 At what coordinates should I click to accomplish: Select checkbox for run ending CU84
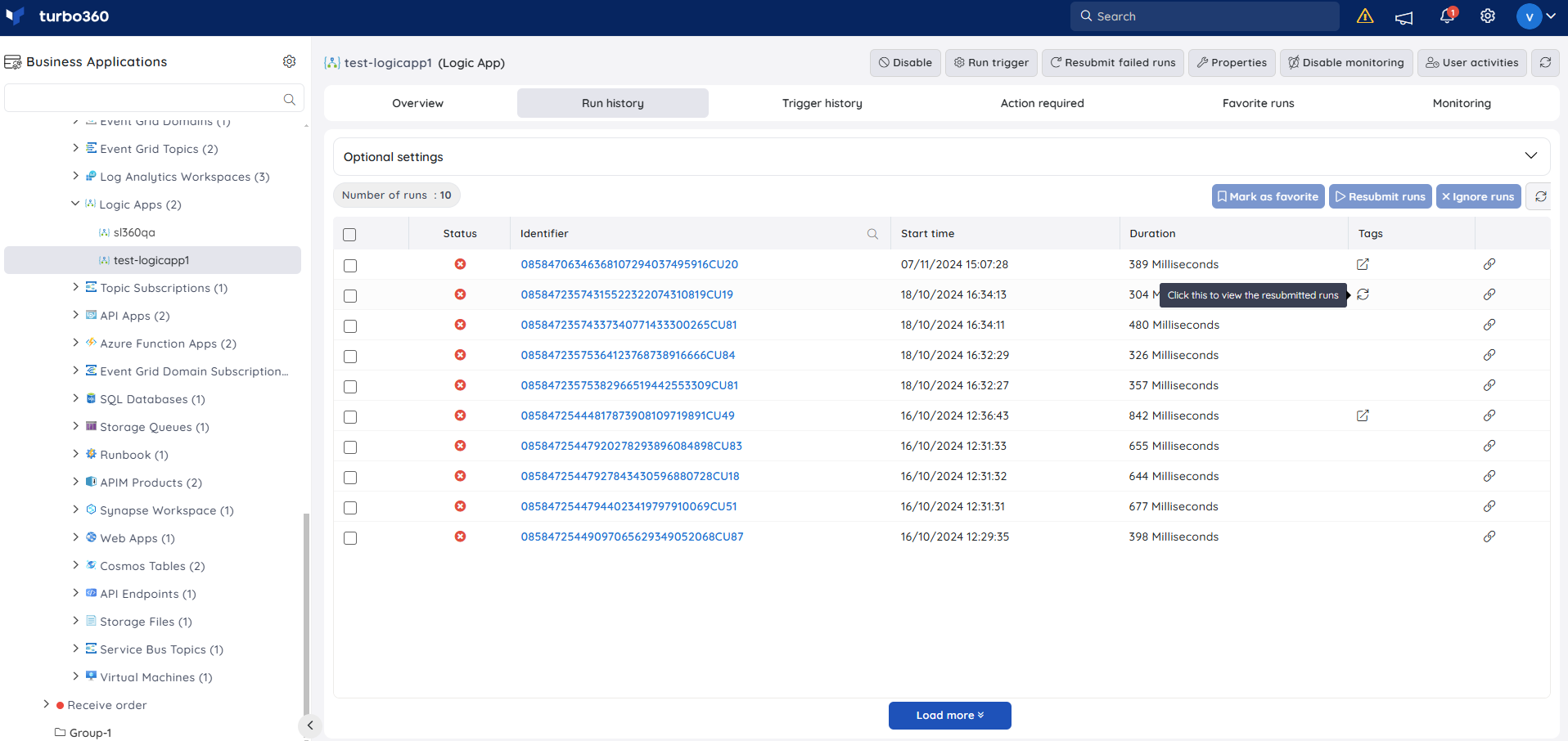(x=350, y=357)
